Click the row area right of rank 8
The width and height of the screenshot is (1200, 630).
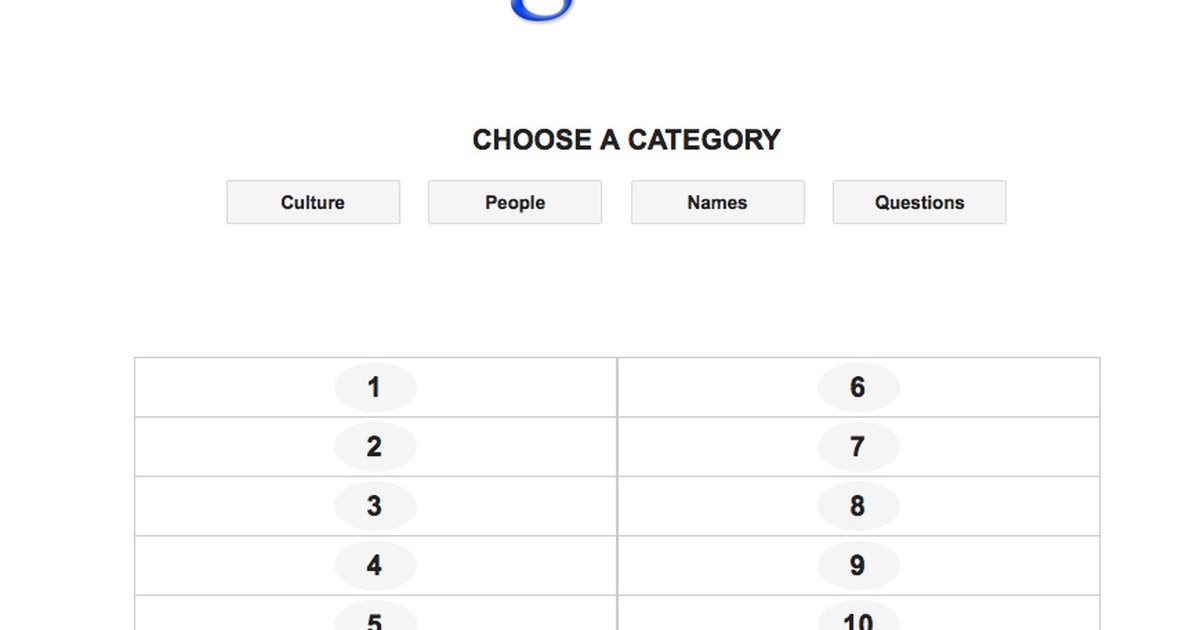tap(1000, 506)
